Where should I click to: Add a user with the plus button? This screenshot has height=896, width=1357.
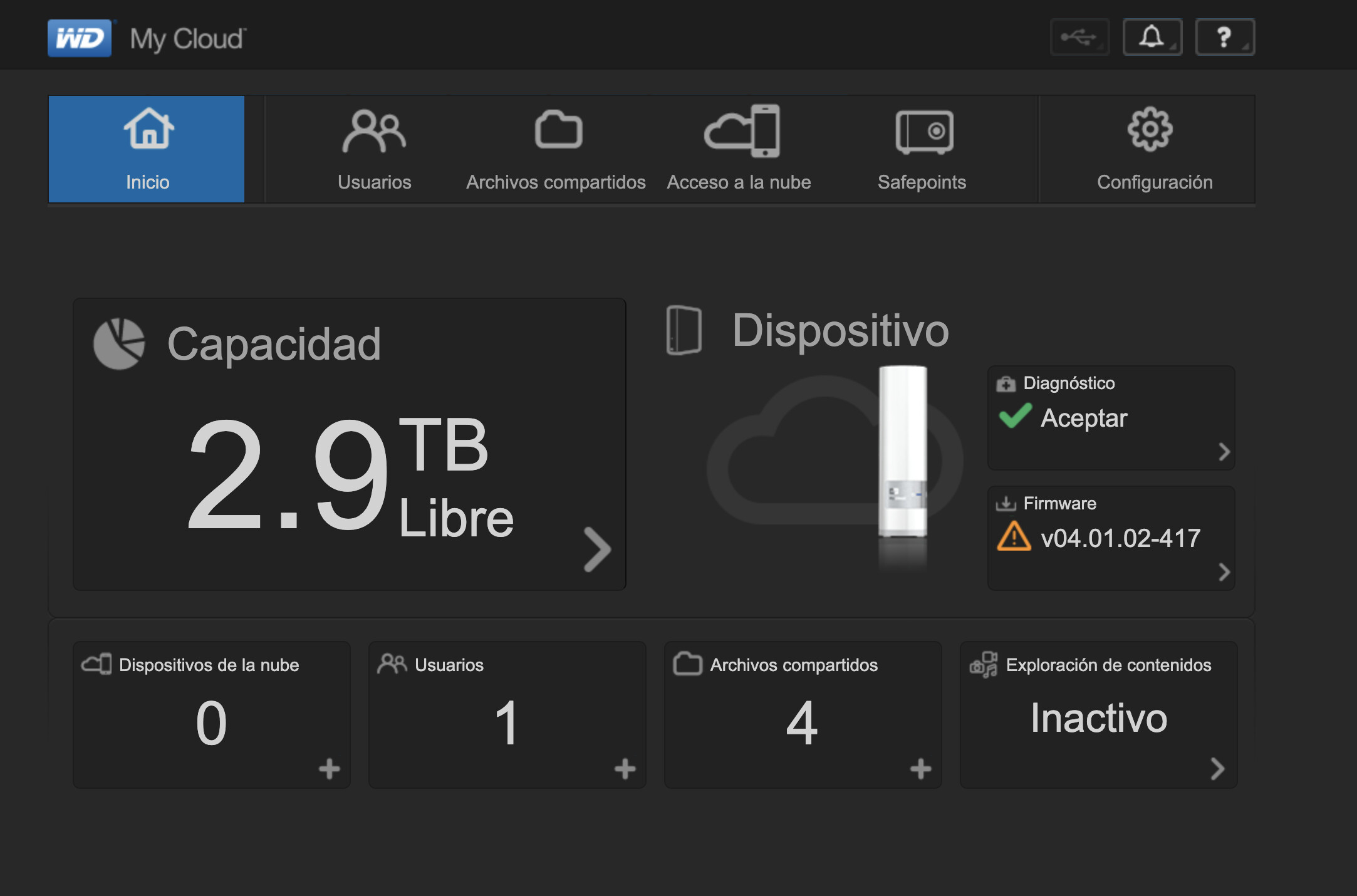click(625, 769)
